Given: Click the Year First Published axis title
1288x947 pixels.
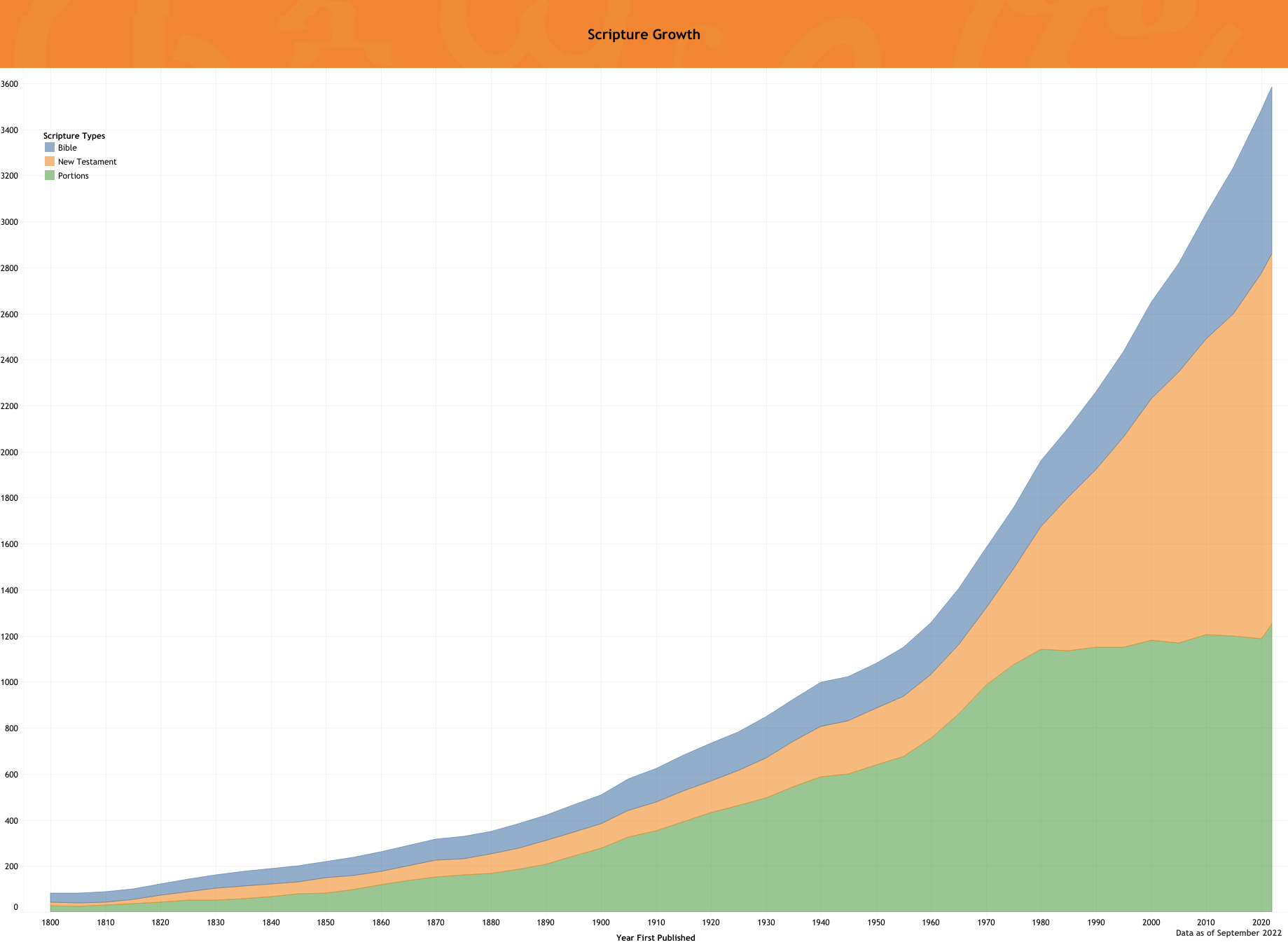Looking at the screenshot, I should coord(656,938).
